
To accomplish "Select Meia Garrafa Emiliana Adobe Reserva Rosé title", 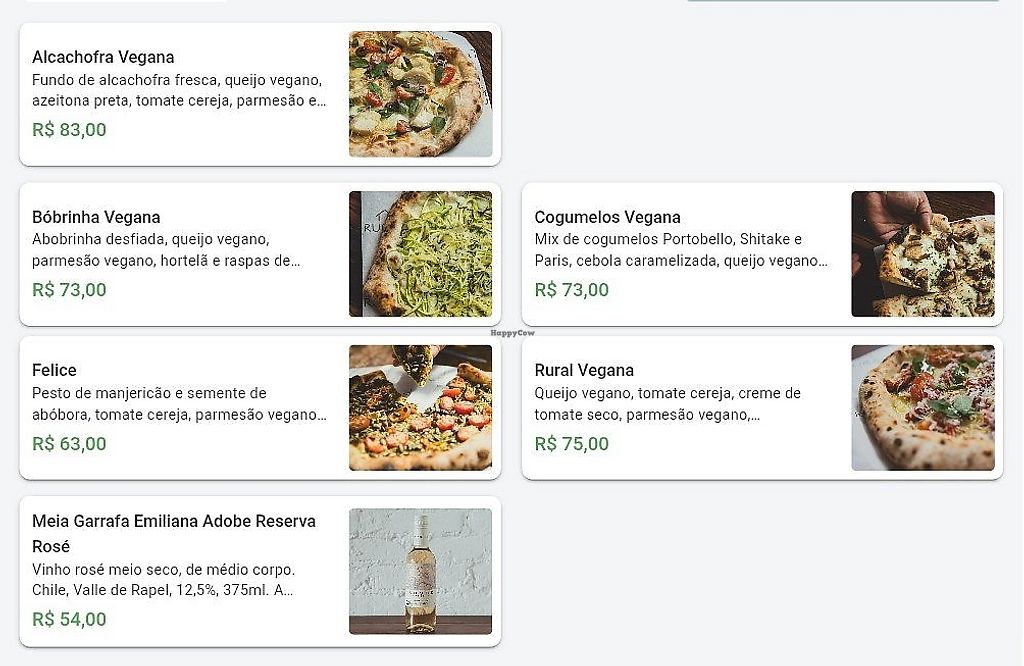I will (x=173, y=533).
